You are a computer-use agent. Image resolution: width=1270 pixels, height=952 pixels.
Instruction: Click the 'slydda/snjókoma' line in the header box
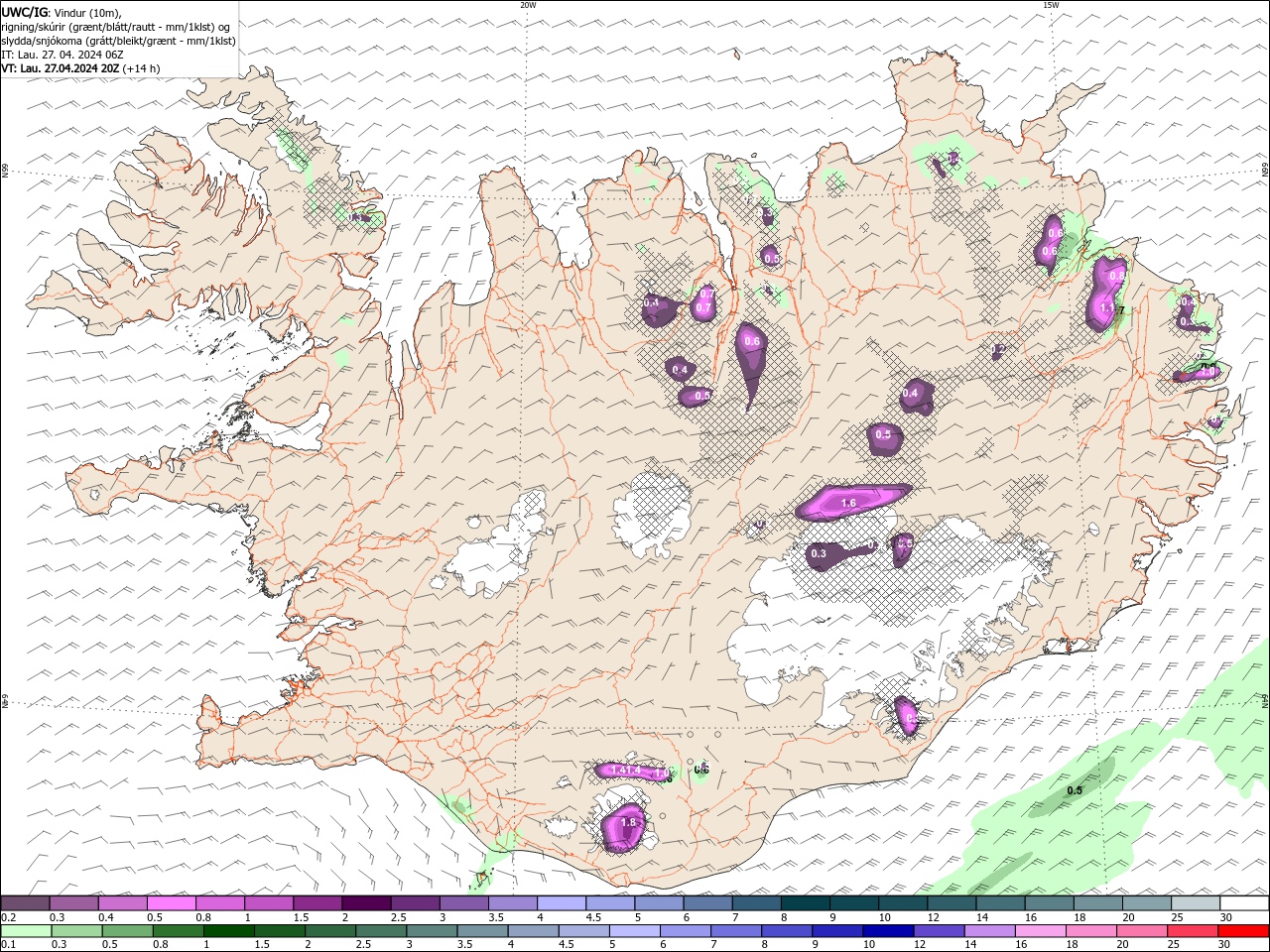[x=118, y=41]
